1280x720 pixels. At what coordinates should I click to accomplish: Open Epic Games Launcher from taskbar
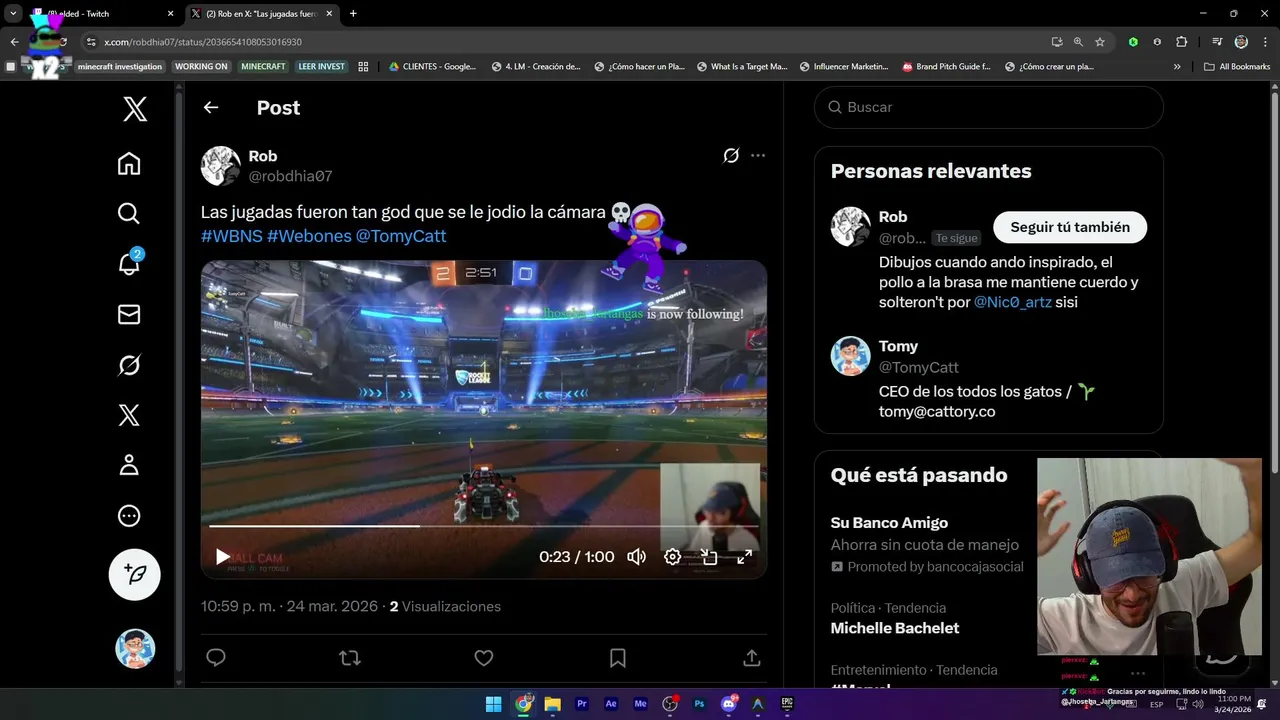click(787, 704)
